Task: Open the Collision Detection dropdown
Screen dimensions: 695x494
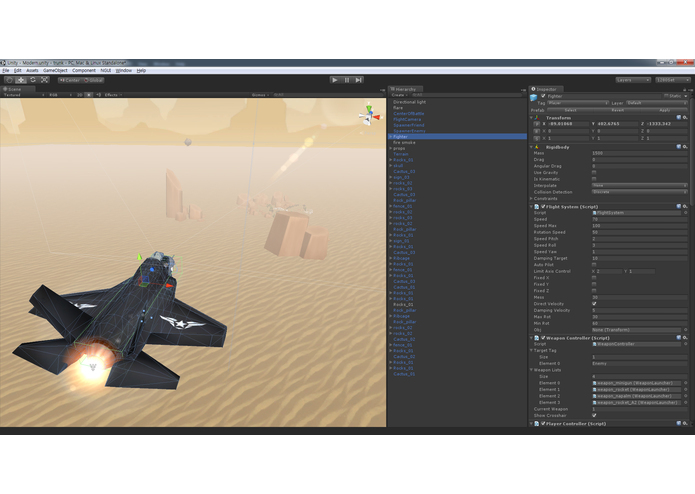Action: [x=640, y=192]
